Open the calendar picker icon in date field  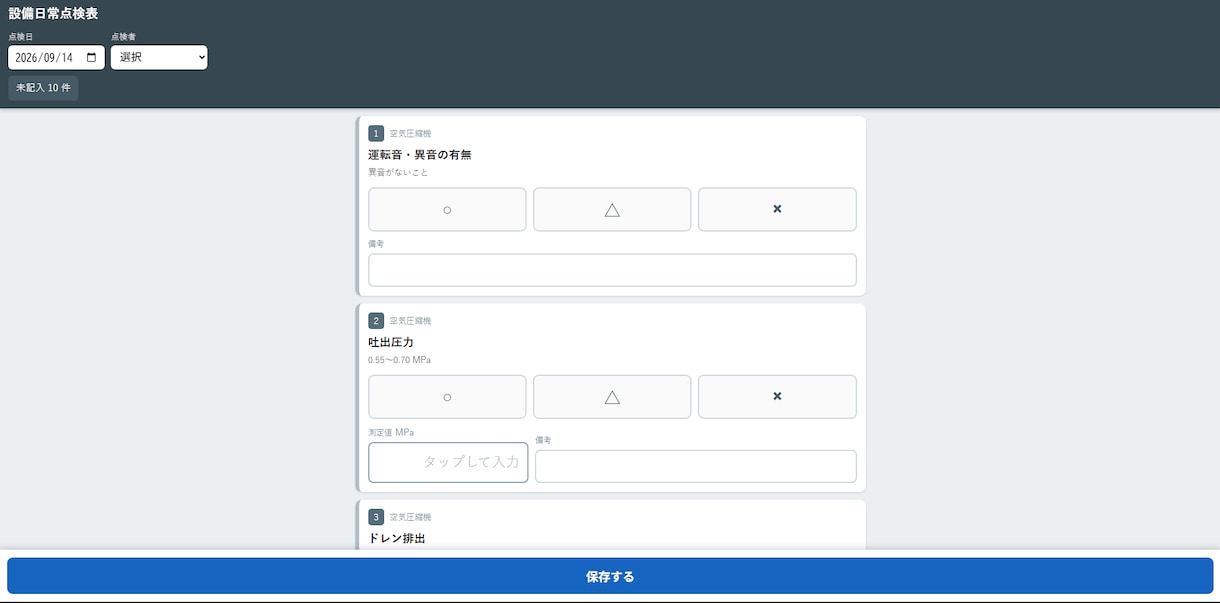[92, 58]
